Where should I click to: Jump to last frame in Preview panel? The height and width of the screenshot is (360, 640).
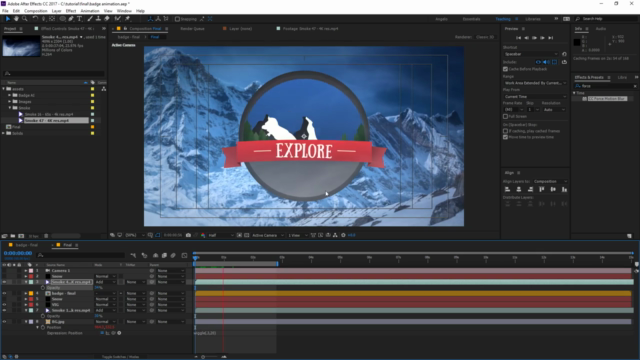(551, 38)
